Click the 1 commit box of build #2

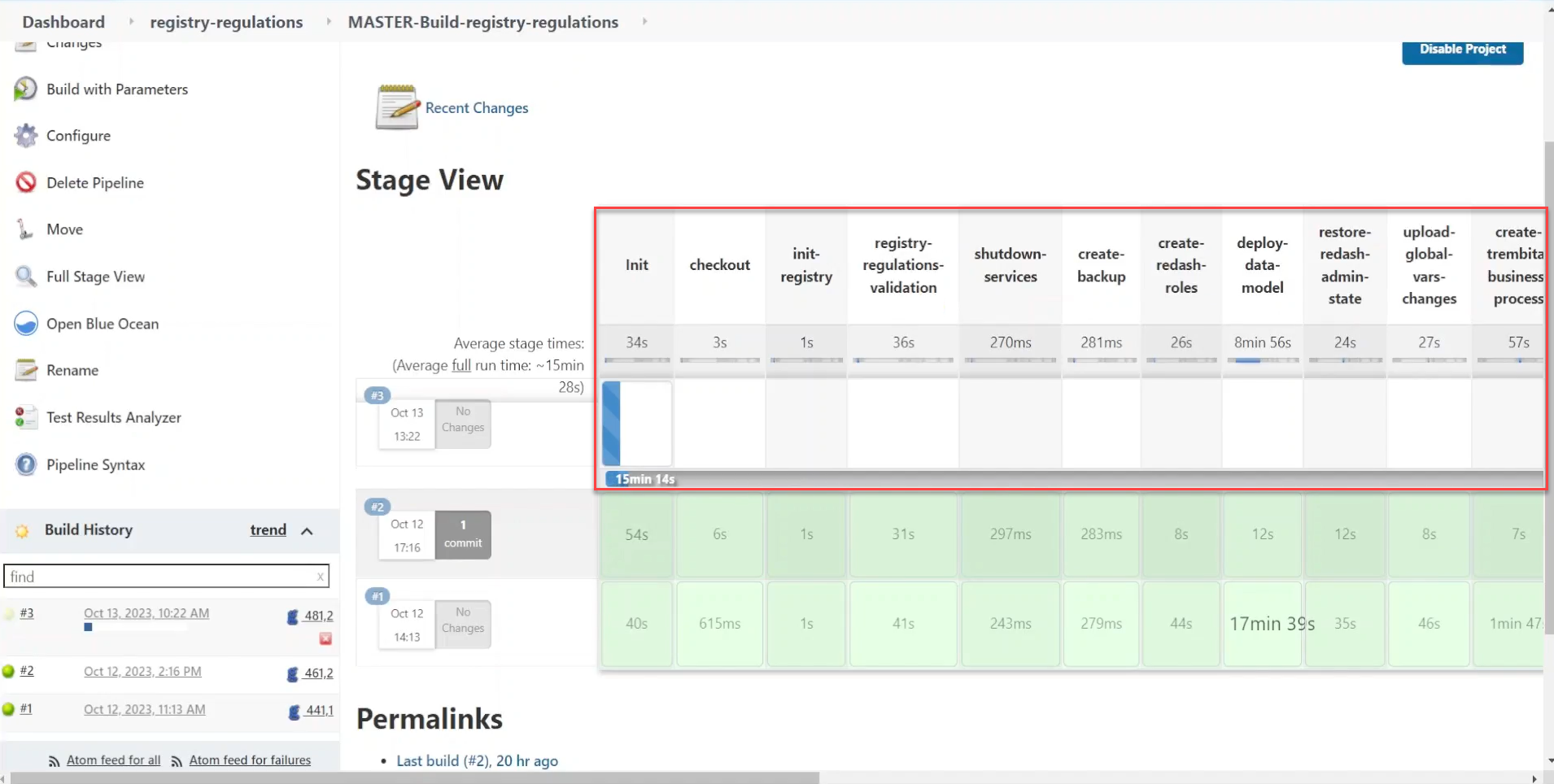pos(463,534)
